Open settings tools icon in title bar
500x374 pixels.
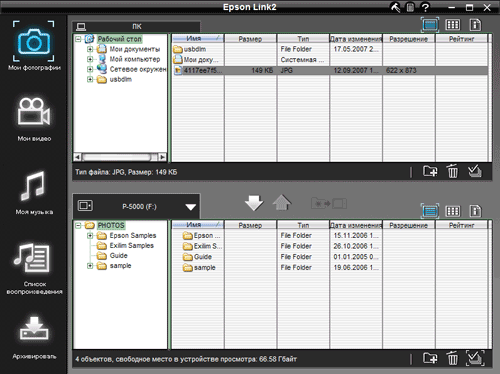pos(395,7)
